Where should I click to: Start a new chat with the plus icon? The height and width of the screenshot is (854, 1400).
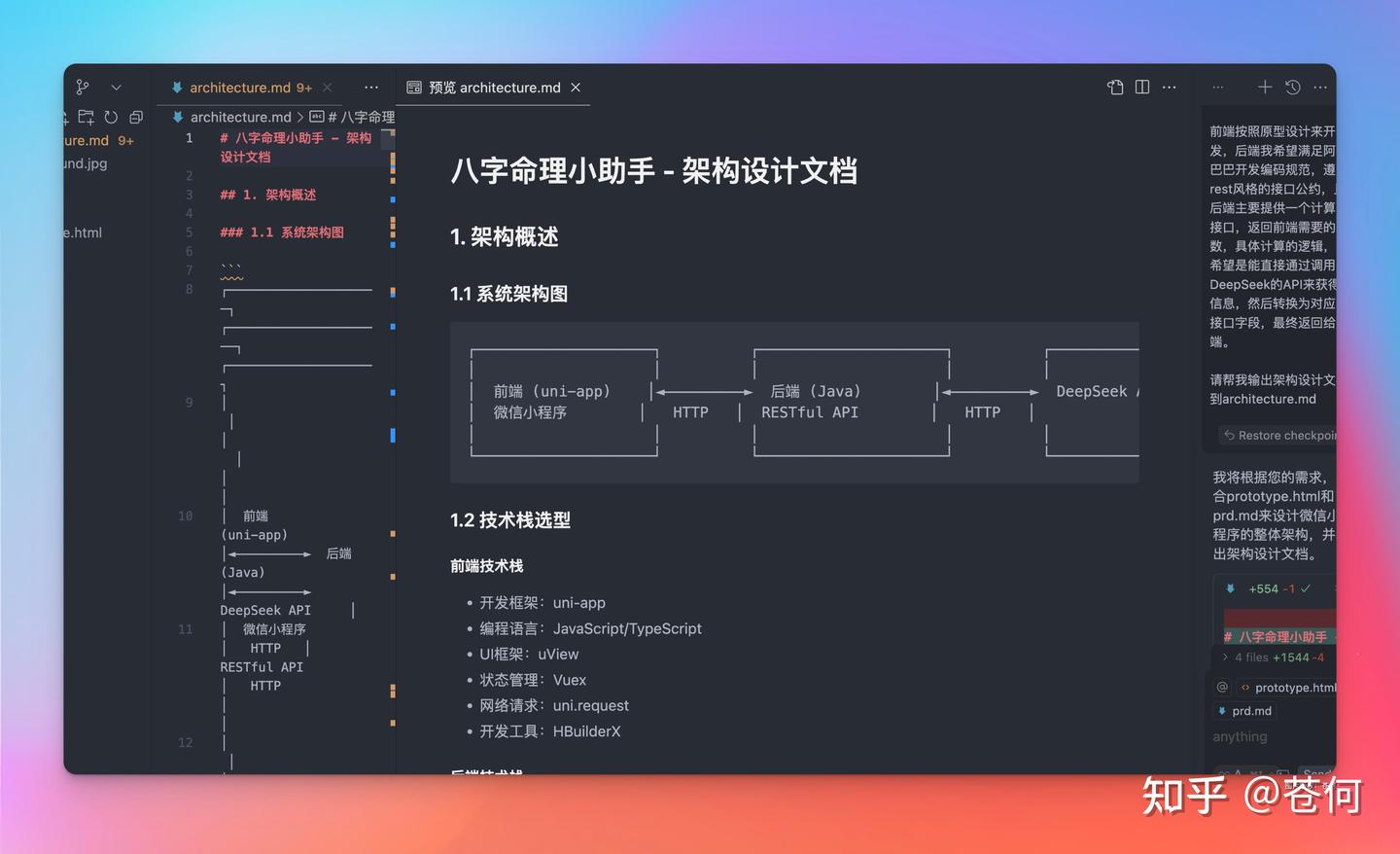pyautogui.click(x=1264, y=88)
